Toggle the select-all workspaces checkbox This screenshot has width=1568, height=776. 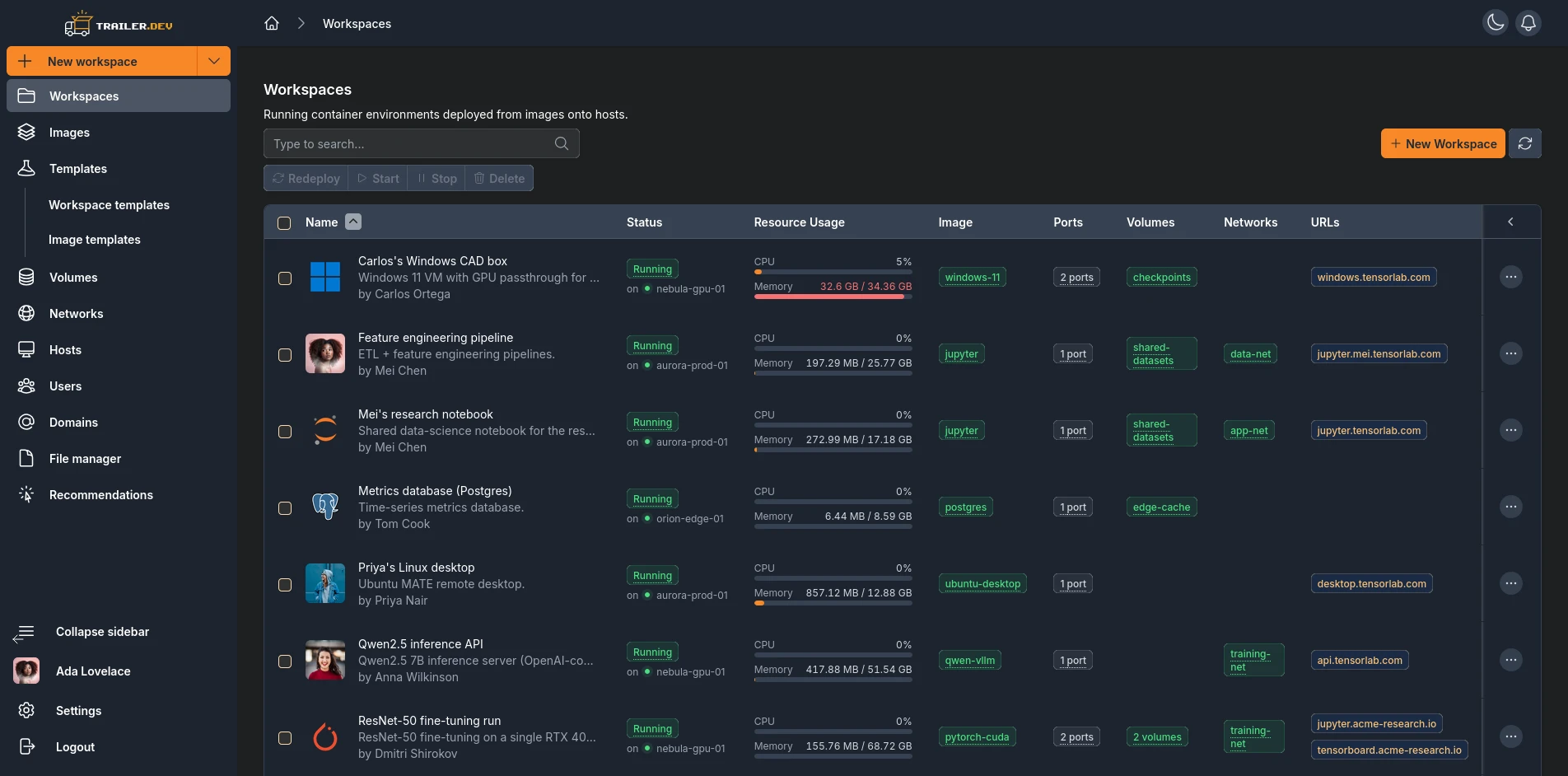click(x=284, y=222)
